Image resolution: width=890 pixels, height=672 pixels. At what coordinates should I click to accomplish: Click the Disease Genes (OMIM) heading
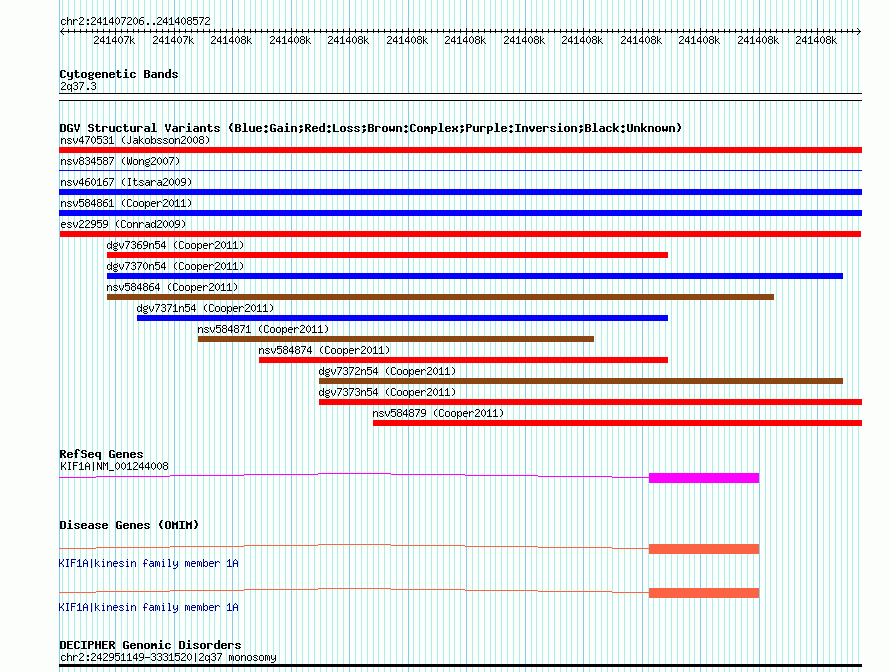click(129, 525)
